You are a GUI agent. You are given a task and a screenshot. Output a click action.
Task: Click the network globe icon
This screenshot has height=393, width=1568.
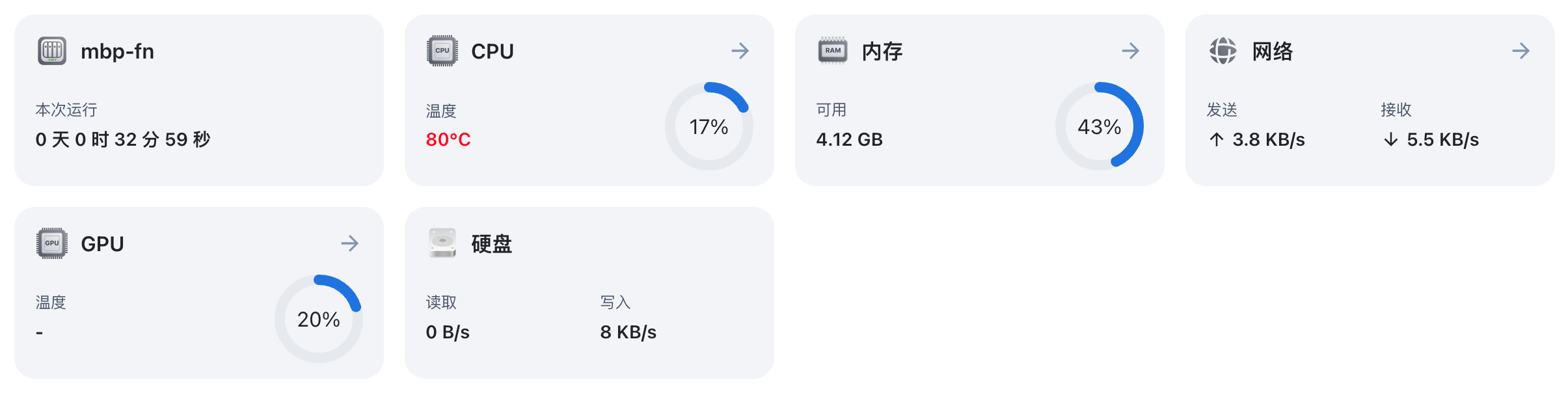pos(1223,51)
